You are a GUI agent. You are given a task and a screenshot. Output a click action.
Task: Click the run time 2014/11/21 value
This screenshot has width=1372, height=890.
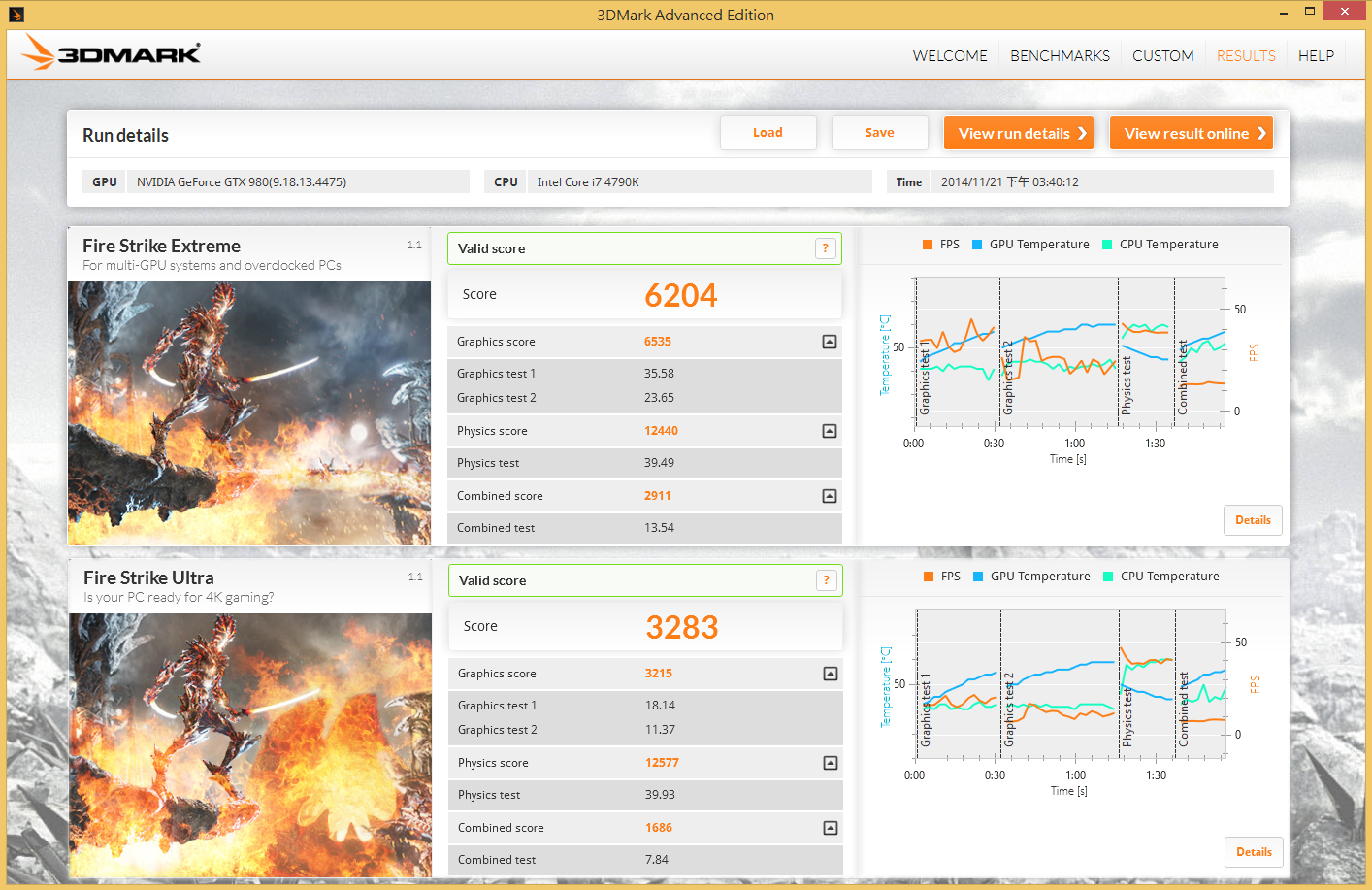point(1102,181)
